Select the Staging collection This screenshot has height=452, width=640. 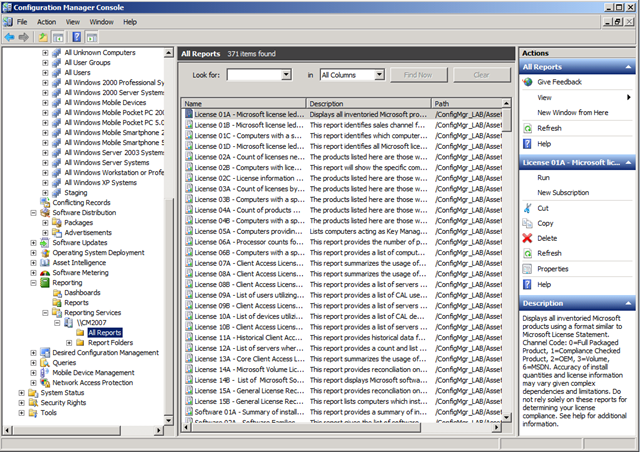pos(76,193)
